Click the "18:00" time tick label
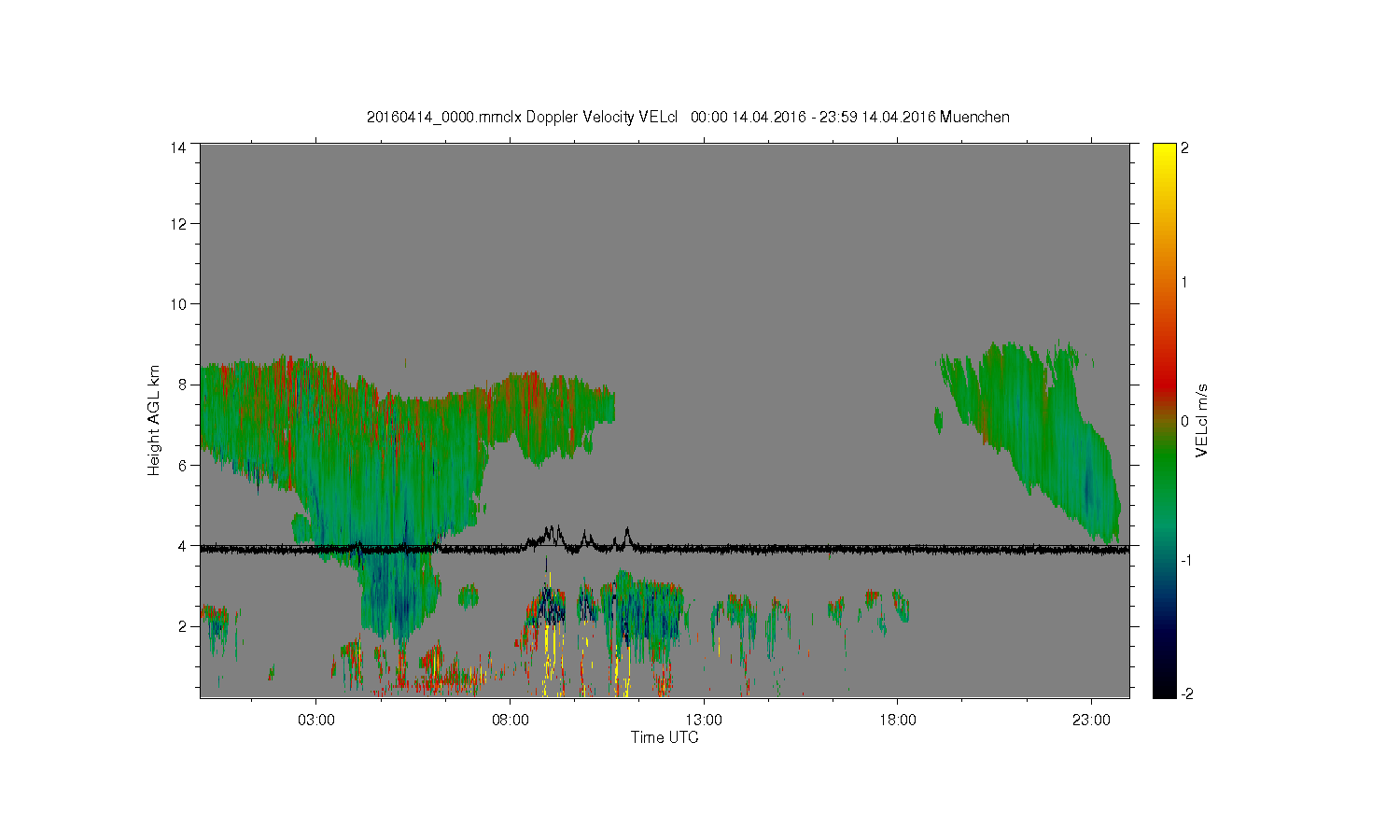Viewport: 1400px width, 840px height. tap(898, 721)
